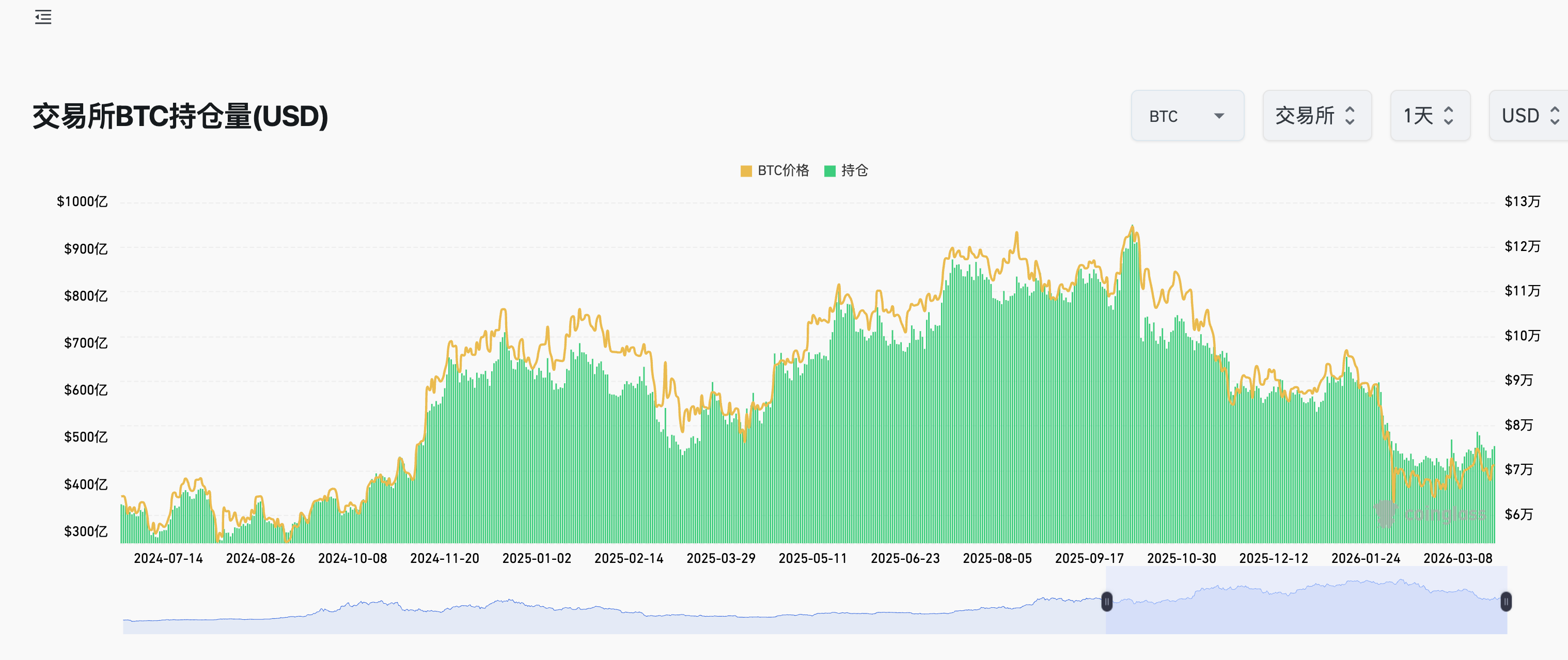Open the 1天 interval selector
Viewport: 1568px width, 660px height.
[x=1418, y=116]
